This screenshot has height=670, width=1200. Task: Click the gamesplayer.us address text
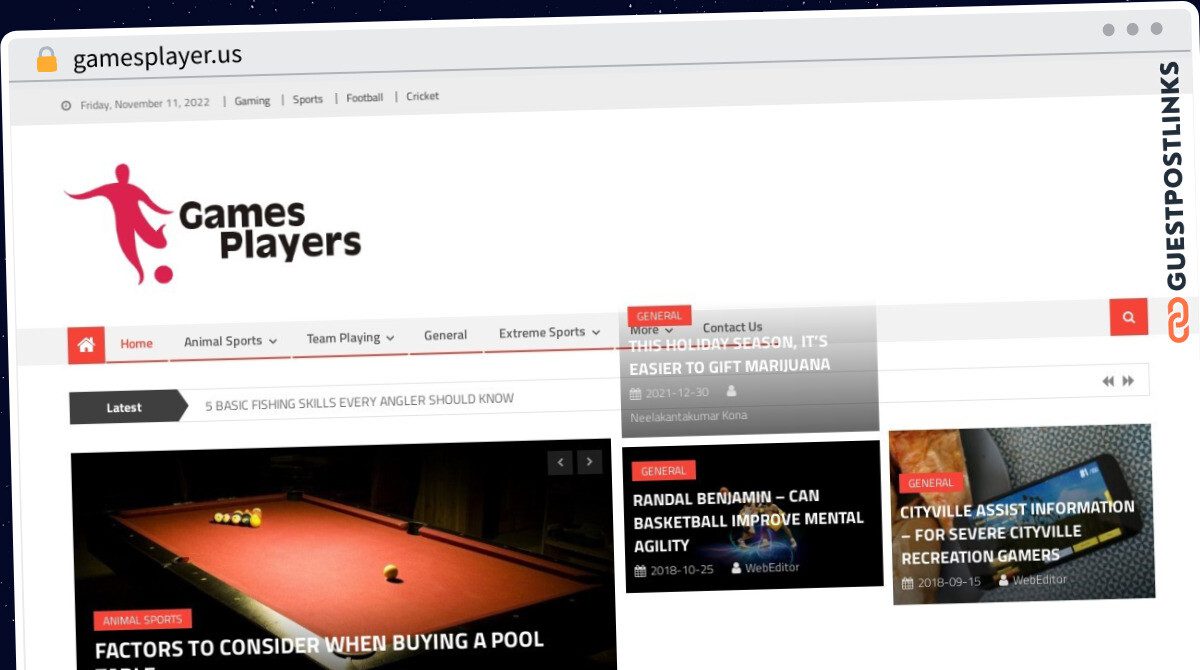(x=157, y=57)
